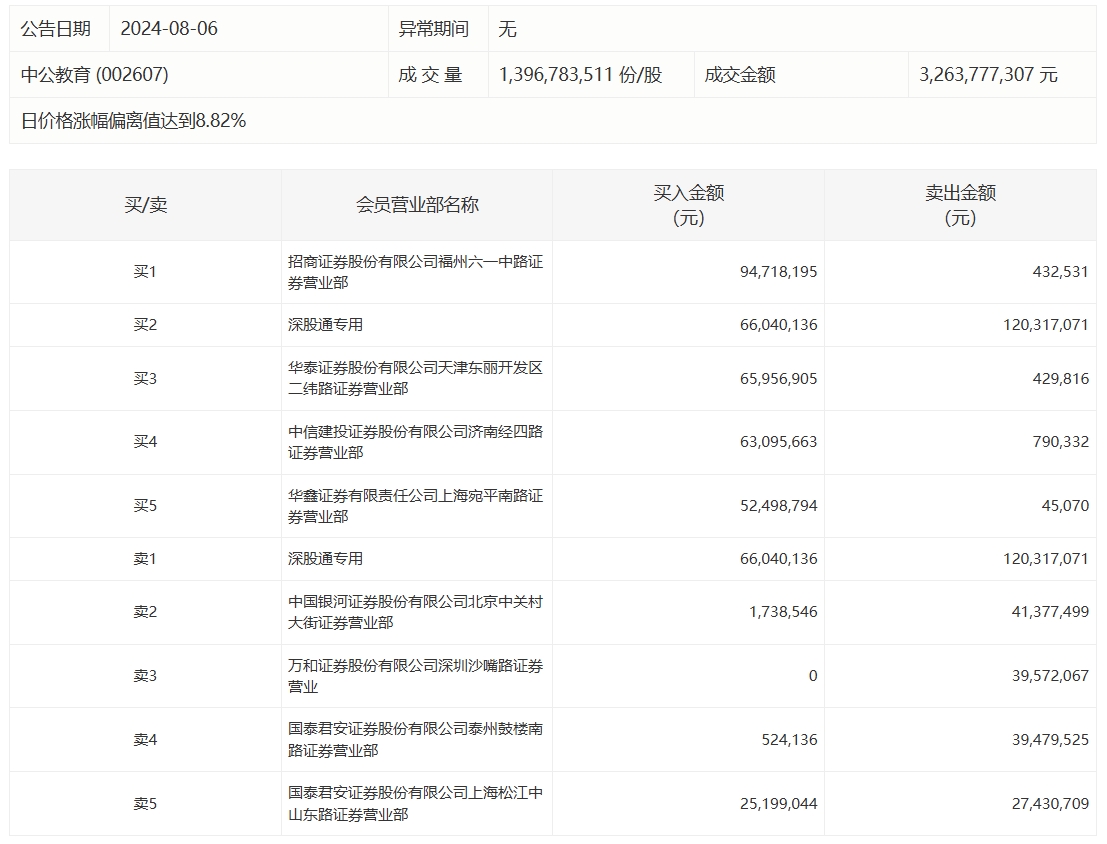Click 华泰证券天津东丽开发区二纬路营业部 name

pos(415,379)
